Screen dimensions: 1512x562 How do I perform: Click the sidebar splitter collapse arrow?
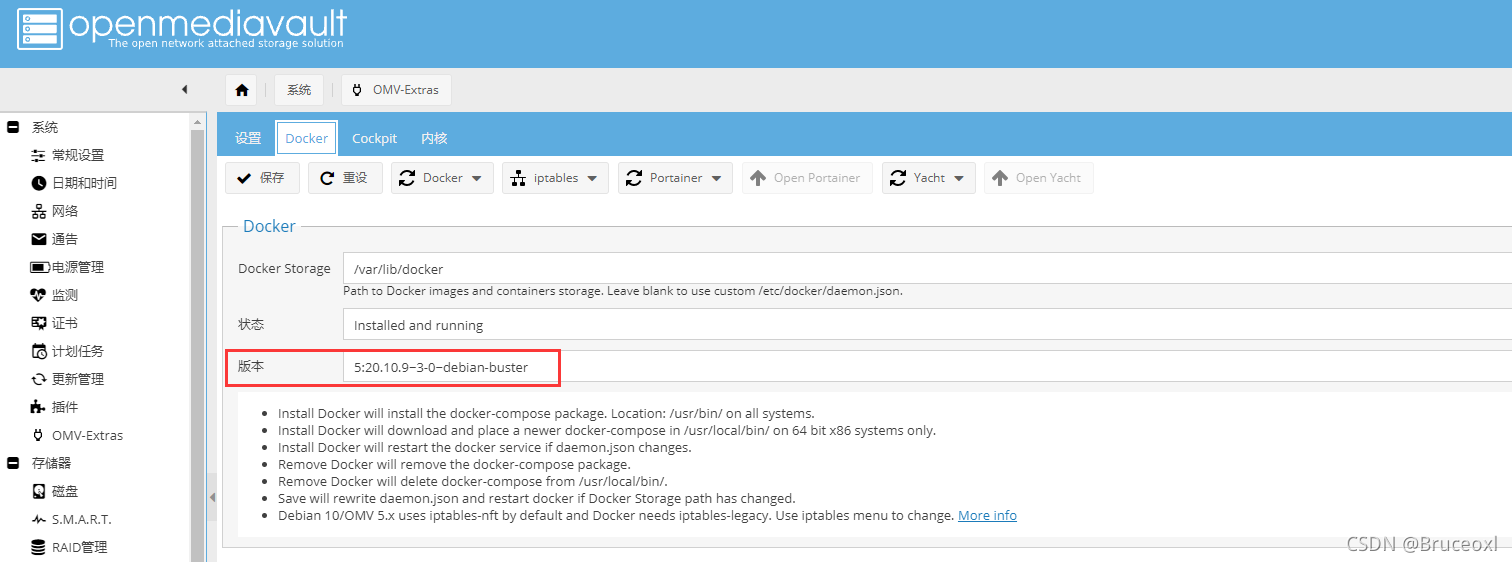pyautogui.click(x=211, y=497)
